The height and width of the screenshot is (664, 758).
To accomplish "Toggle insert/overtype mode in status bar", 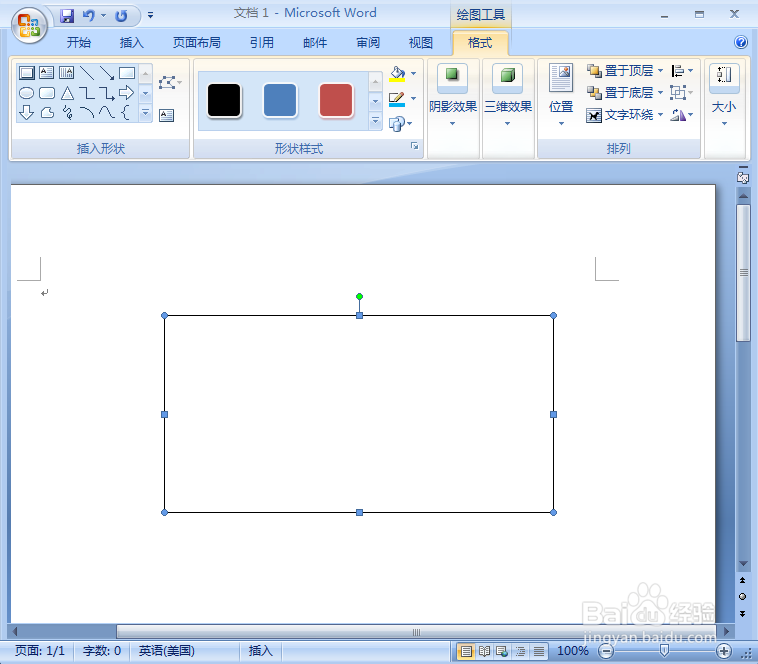I will point(261,651).
